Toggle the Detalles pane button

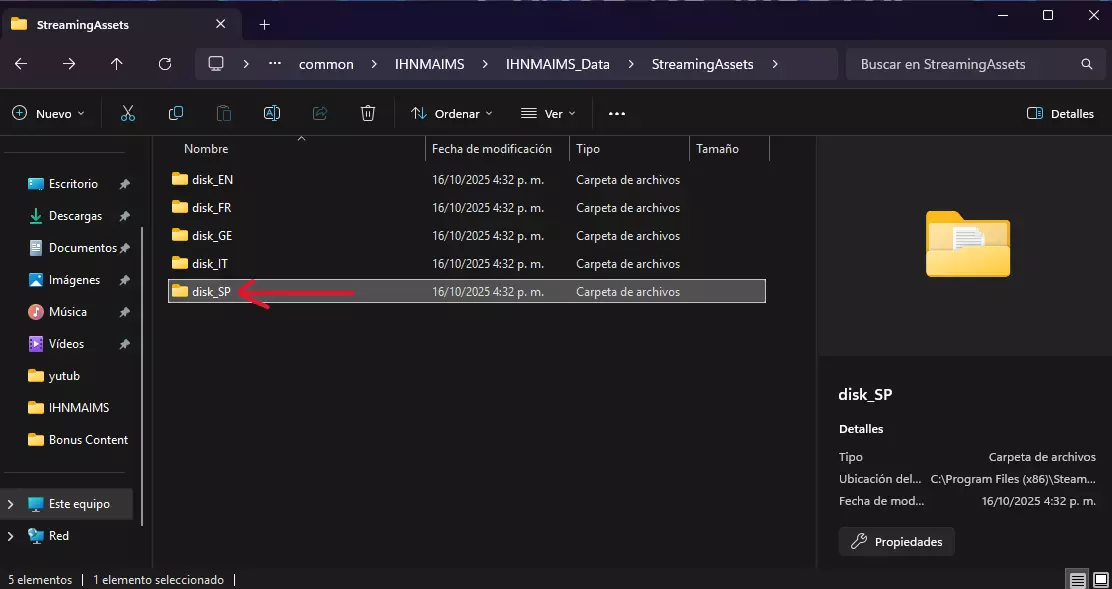coord(1060,114)
